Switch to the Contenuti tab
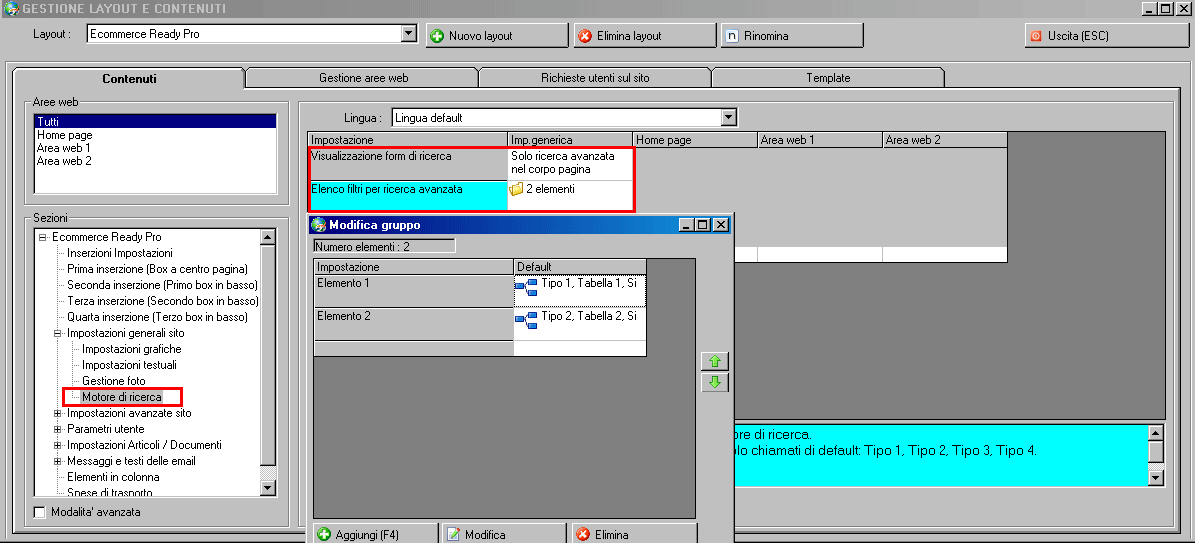Screen dimensions: 1195x543 point(129,78)
